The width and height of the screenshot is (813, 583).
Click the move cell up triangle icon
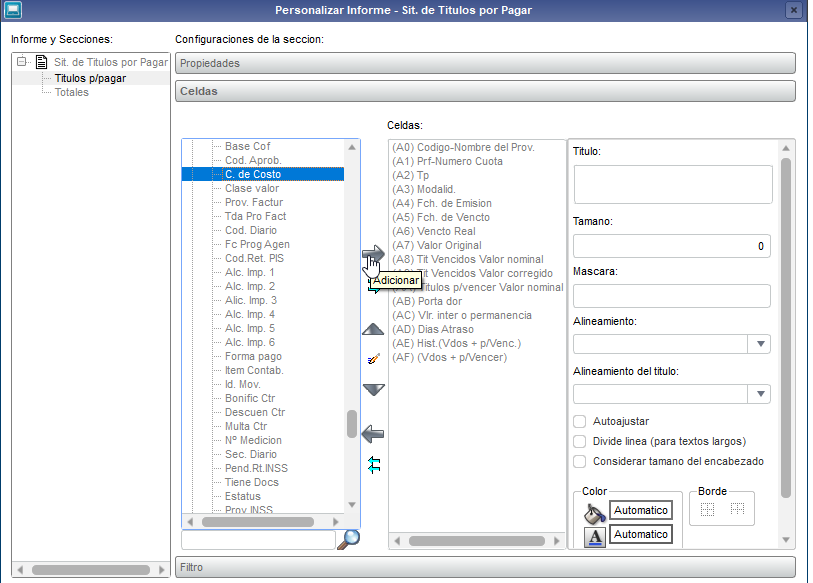pos(373,329)
